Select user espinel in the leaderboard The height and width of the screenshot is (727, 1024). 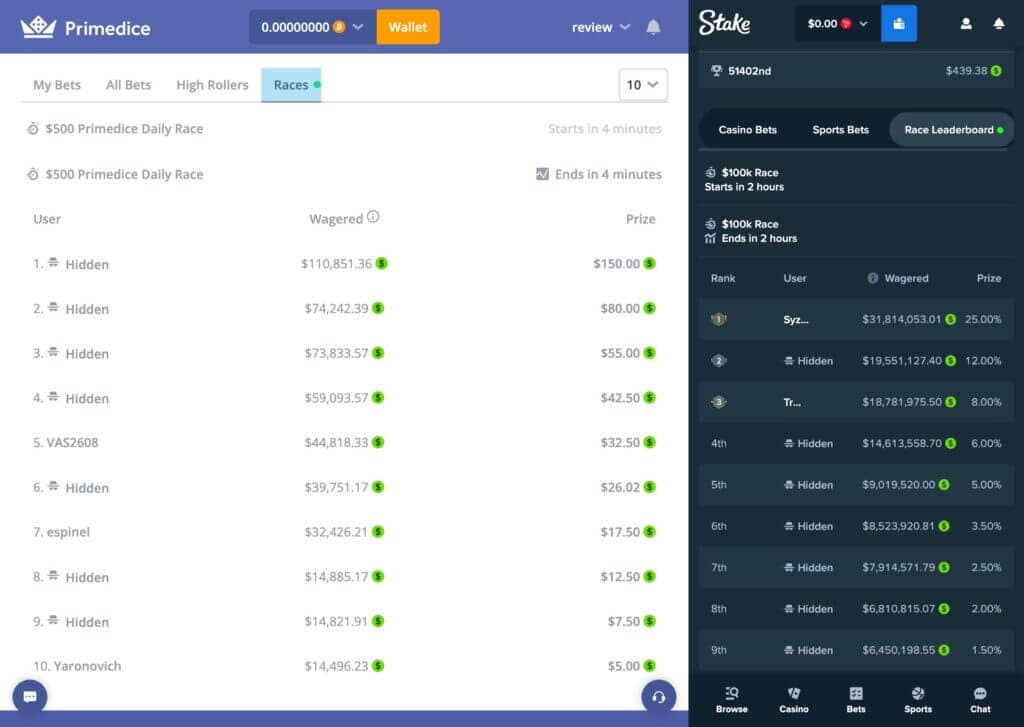pyautogui.click(x=68, y=532)
